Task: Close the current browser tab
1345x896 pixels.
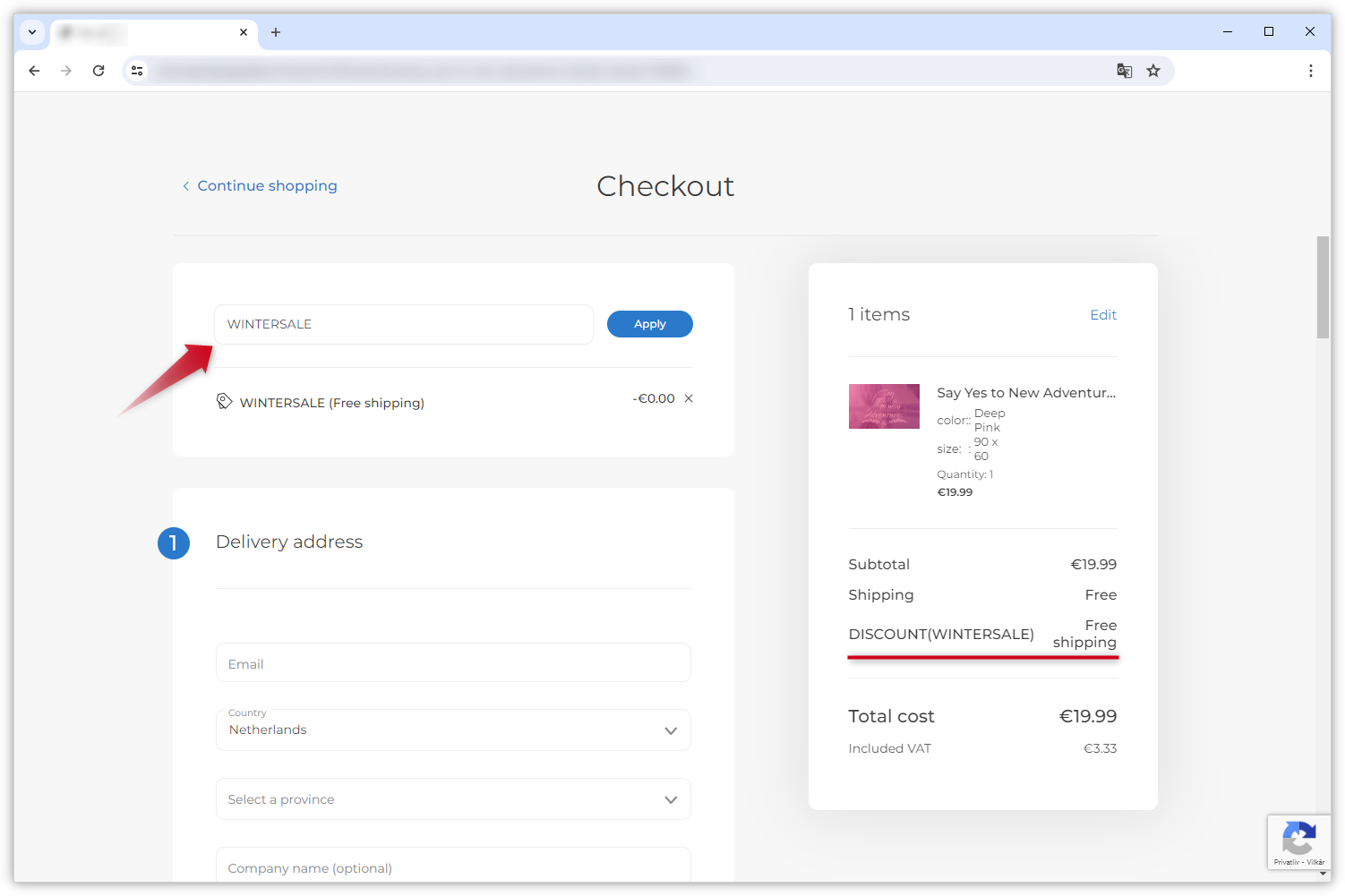Action: point(243,31)
